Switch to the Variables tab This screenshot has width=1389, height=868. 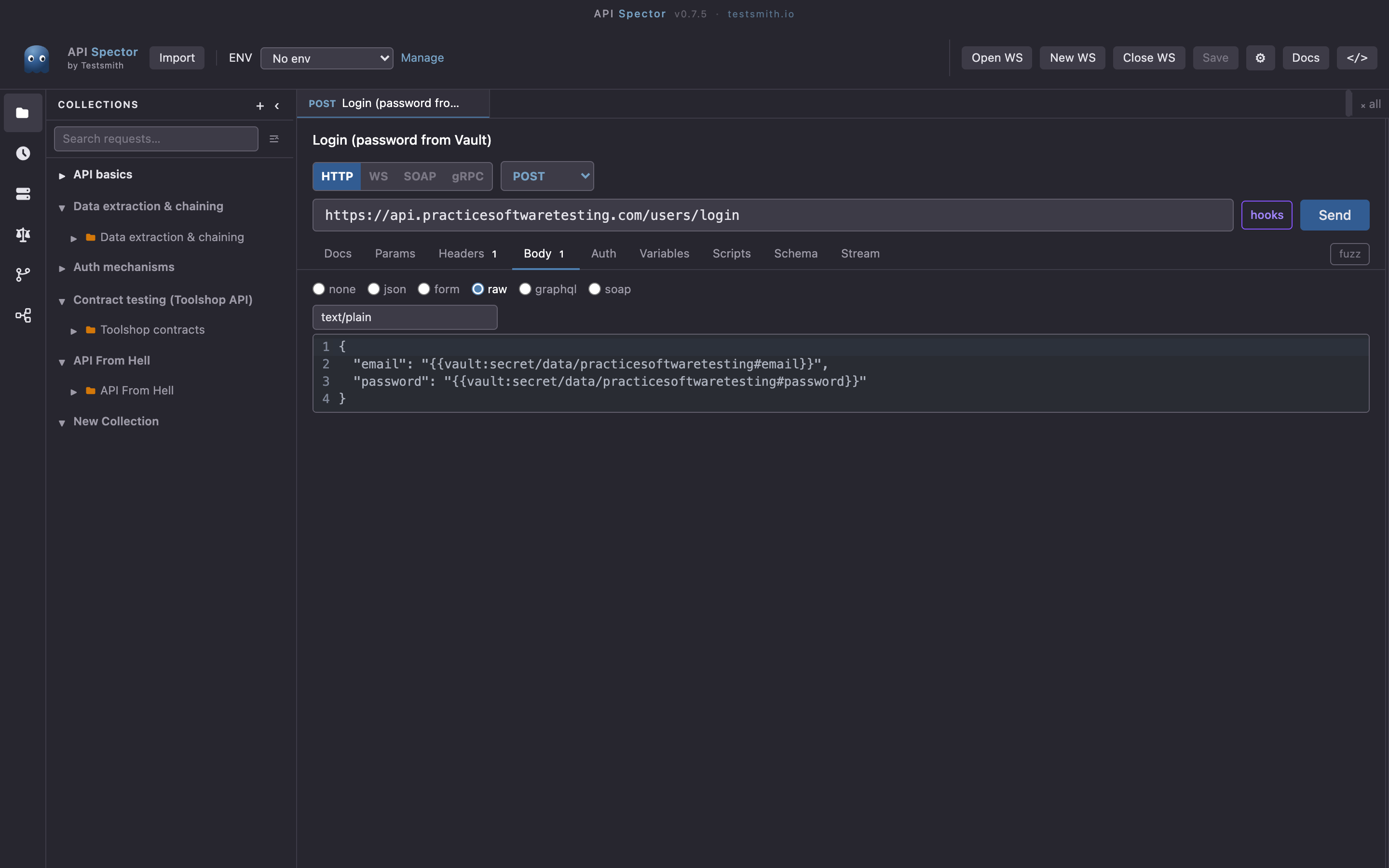click(x=664, y=254)
